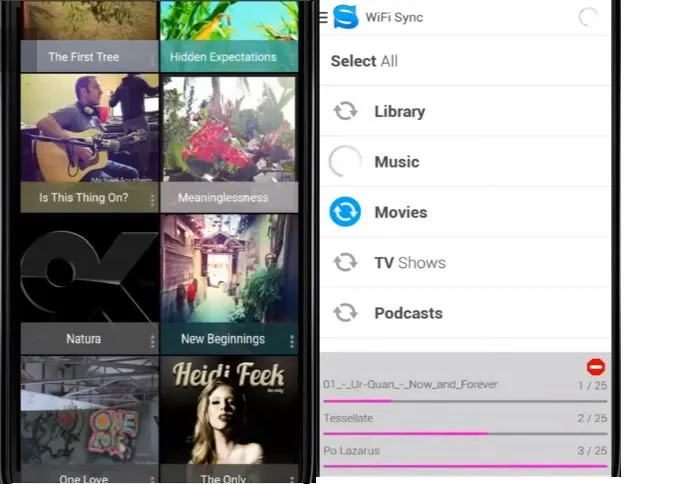This screenshot has width=700, height=484.
Task: Click the Meaninglessness album title
Action: (223, 198)
